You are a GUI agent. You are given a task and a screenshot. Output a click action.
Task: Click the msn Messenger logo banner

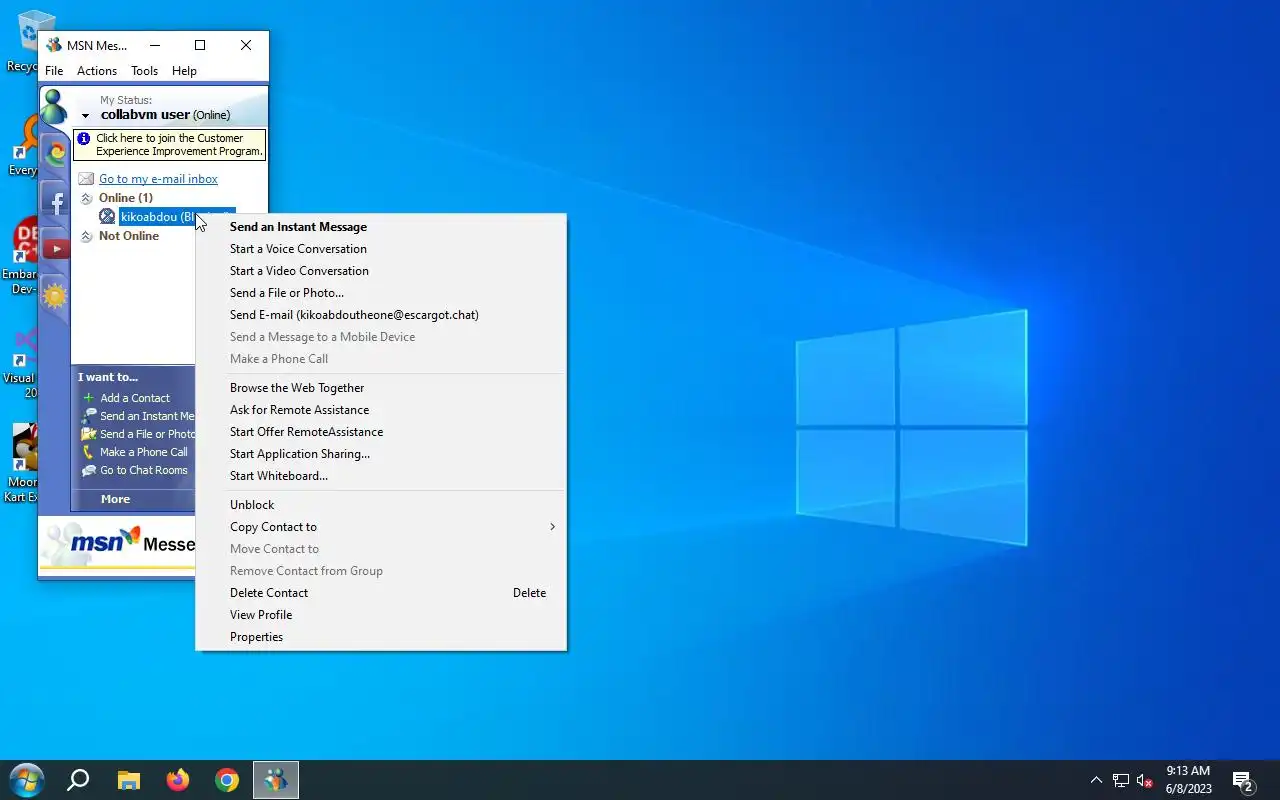pyautogui.click(x=117, y=544)
